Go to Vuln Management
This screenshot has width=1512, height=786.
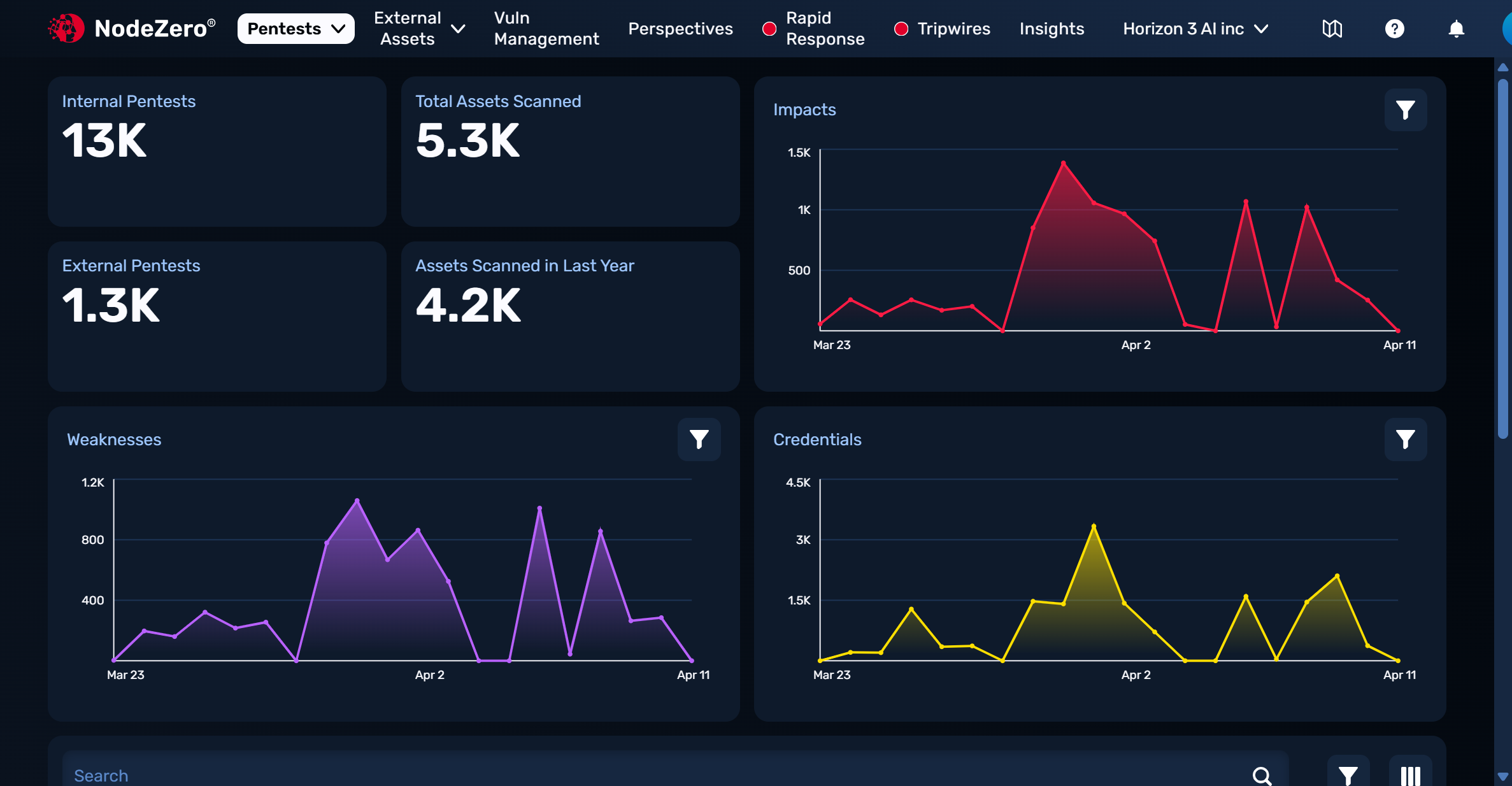click(546, 29)
